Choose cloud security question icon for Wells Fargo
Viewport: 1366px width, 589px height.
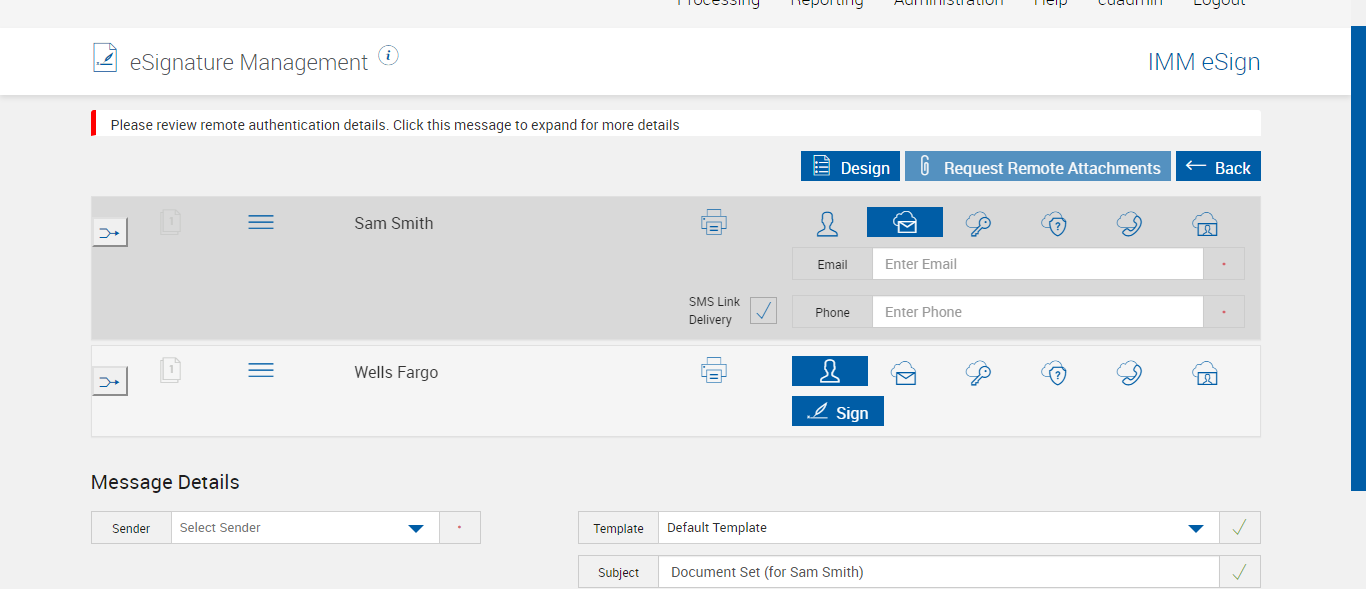(1054, 374)
